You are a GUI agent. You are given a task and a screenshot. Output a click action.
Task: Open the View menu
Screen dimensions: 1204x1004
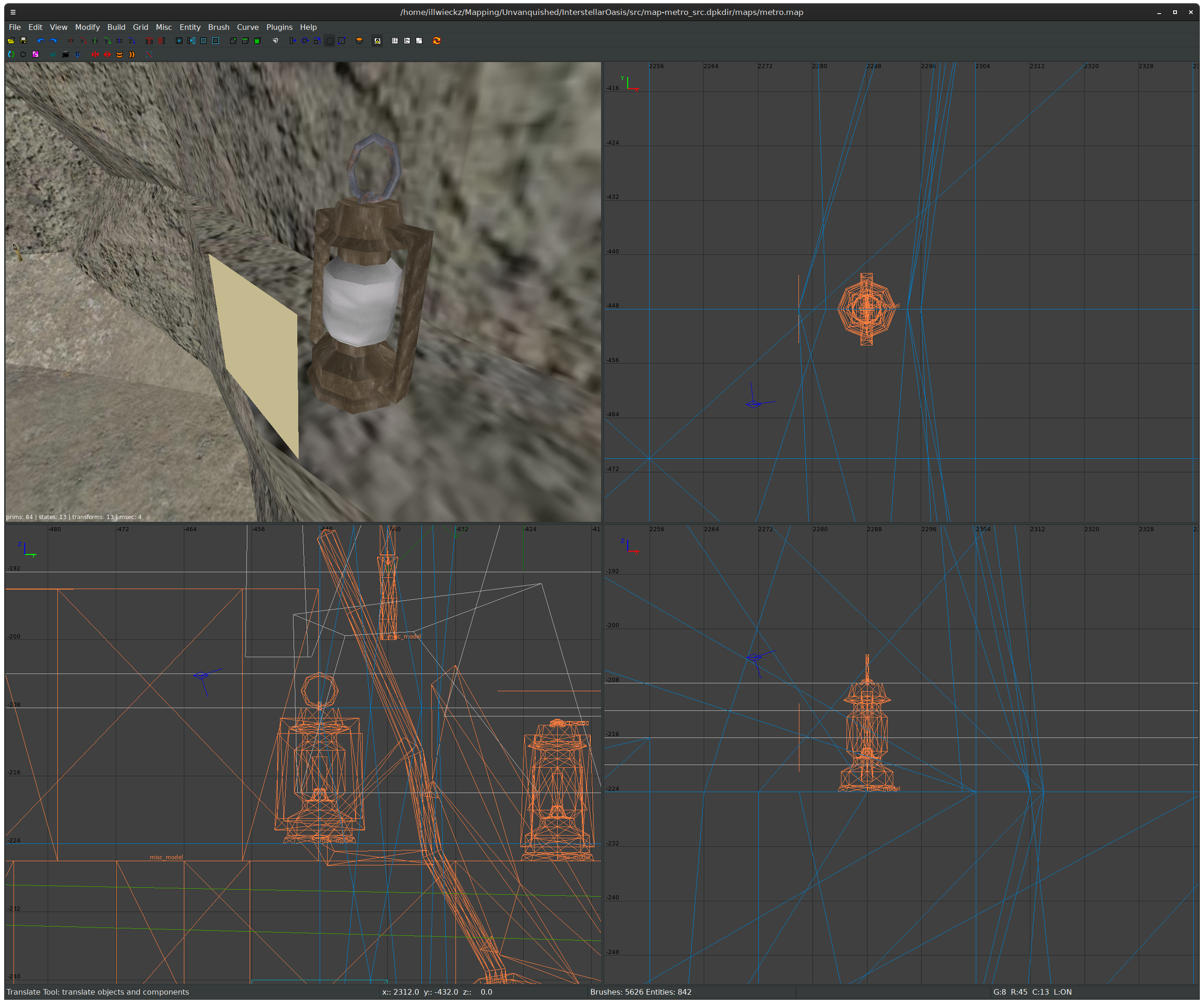pos(58,27)
